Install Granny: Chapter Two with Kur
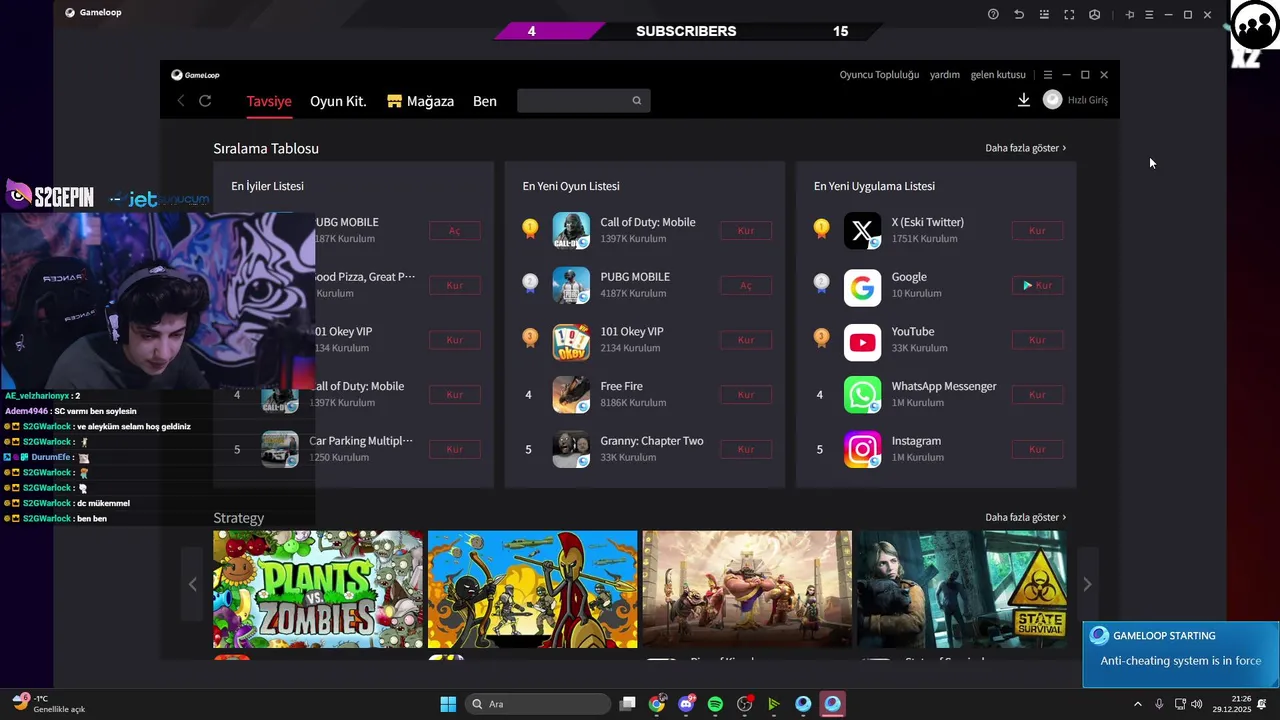 746,449
